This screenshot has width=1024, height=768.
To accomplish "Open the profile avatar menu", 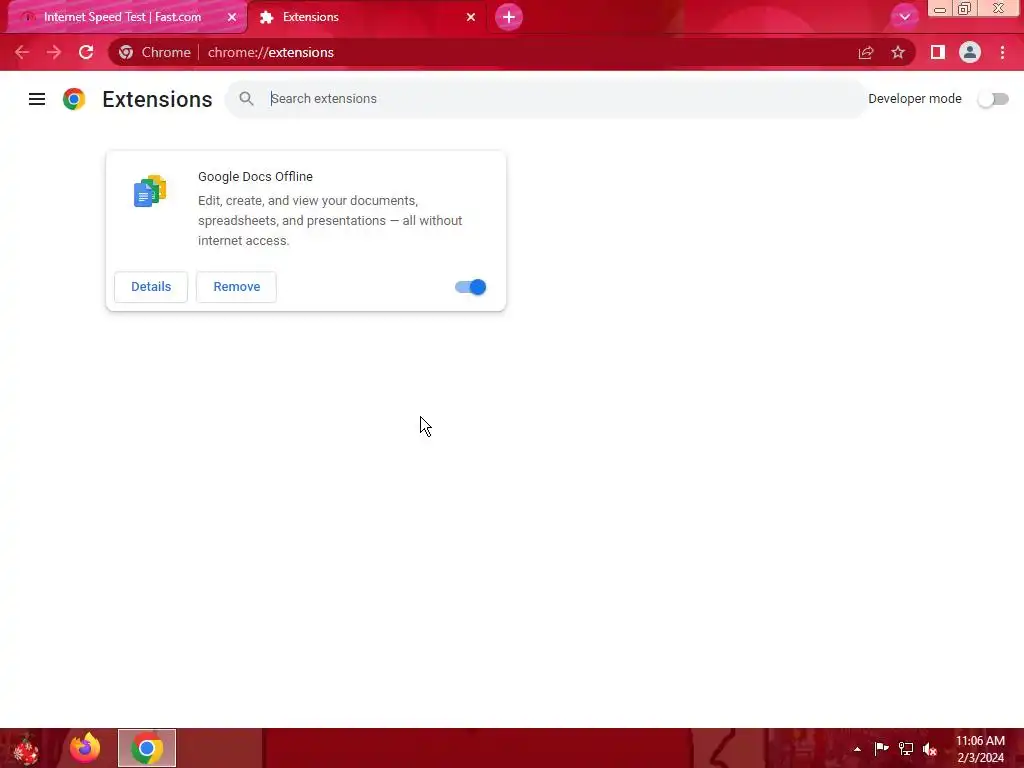I will tap(970, 52).
